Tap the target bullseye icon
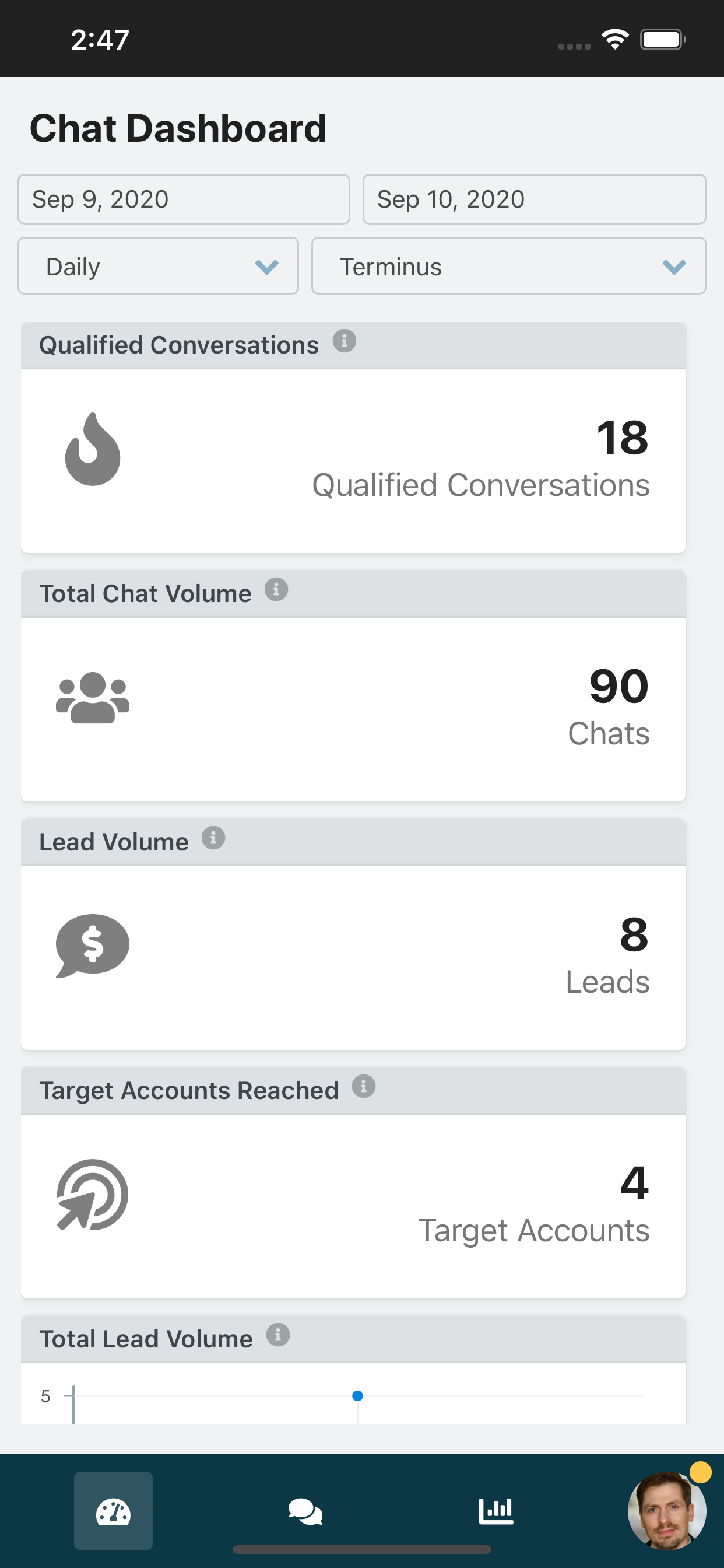Screen dimensions: 724x1568 93,1194
